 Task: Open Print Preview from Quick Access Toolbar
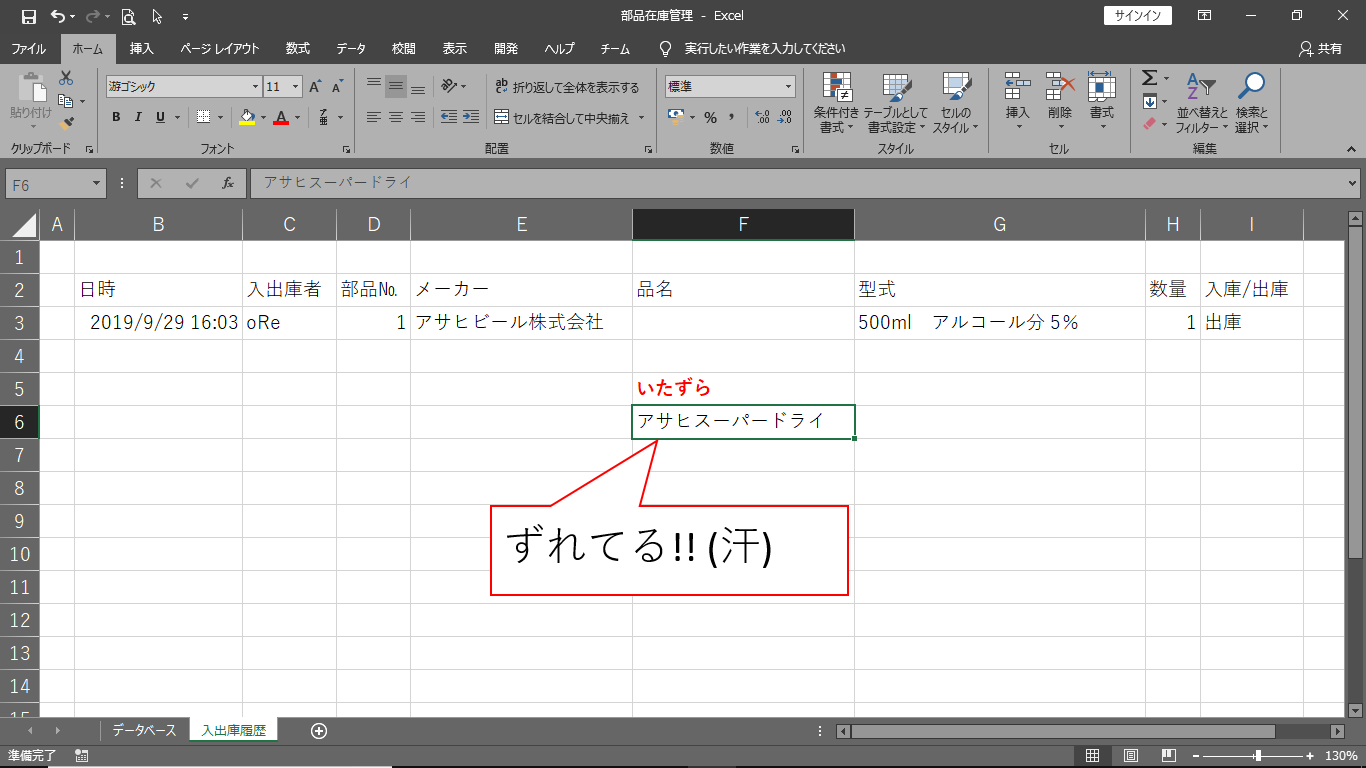(128, 16)
